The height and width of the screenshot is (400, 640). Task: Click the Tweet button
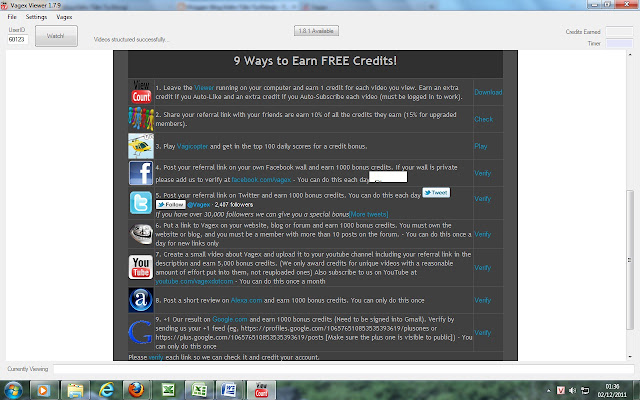[x=436, y=192]
